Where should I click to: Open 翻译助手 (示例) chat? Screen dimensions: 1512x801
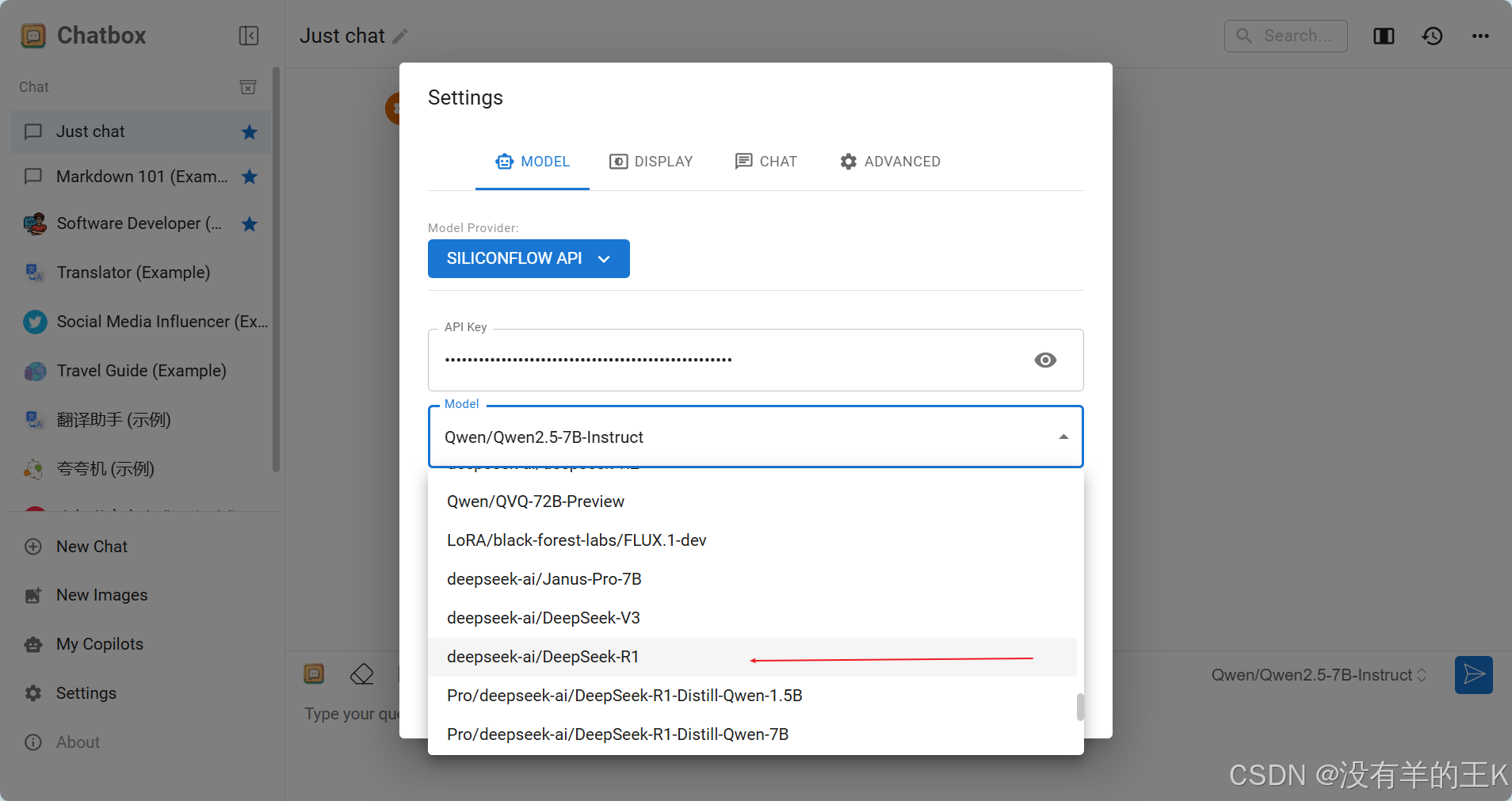[x=141, y=420]
